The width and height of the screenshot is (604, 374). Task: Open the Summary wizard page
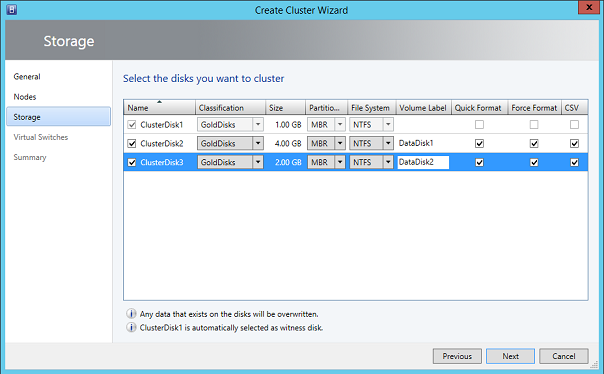point(30,157)
